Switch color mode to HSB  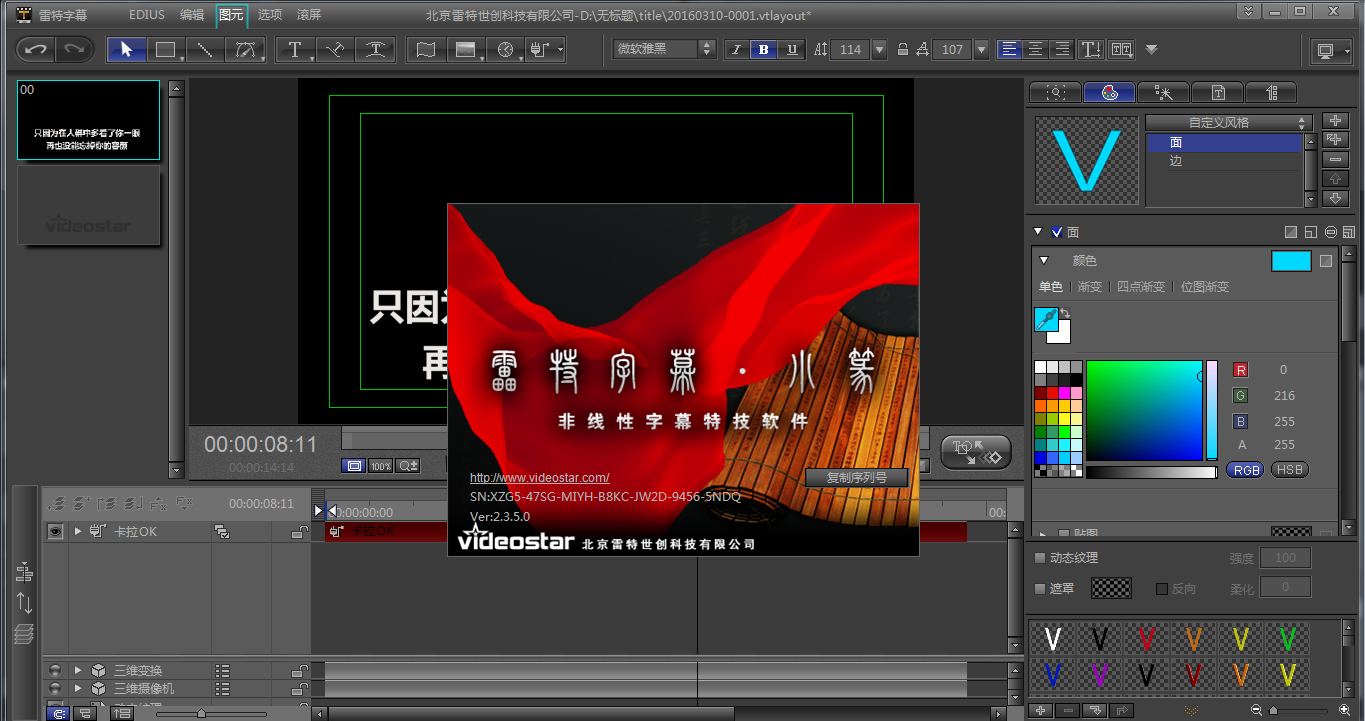point(1290,470)
